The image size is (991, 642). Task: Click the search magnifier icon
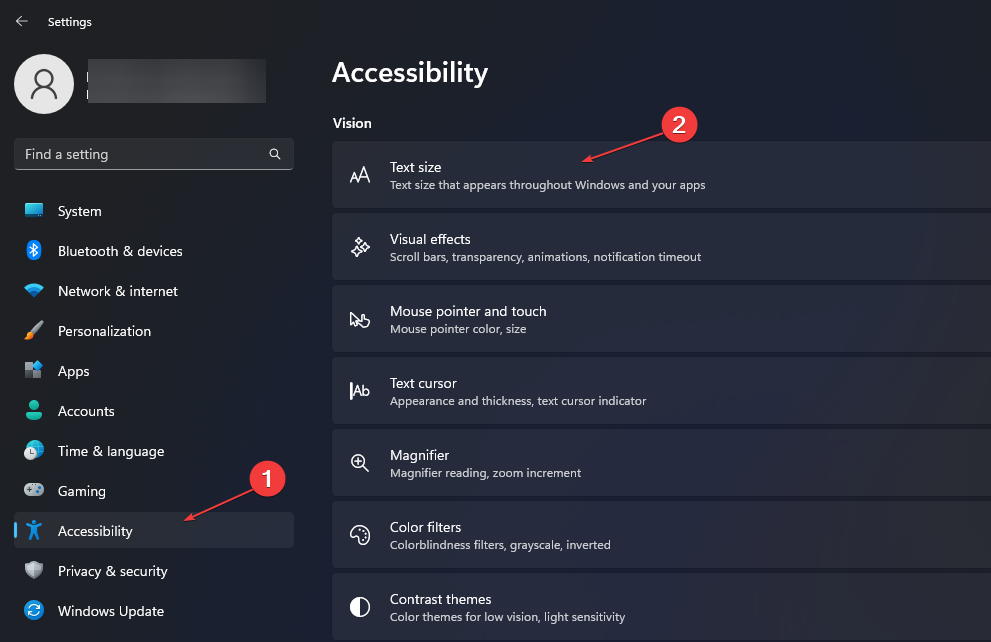point(275,154)
